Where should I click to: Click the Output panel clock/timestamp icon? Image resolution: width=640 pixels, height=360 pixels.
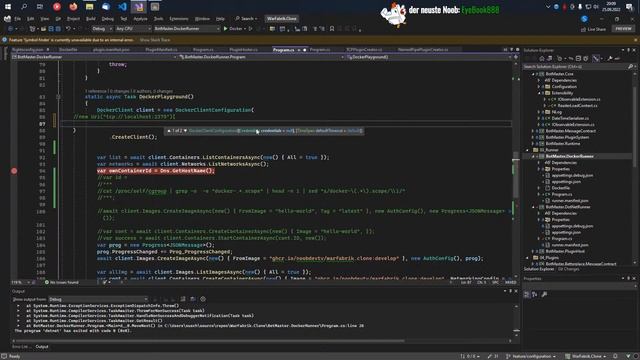[x=203, y=299]
